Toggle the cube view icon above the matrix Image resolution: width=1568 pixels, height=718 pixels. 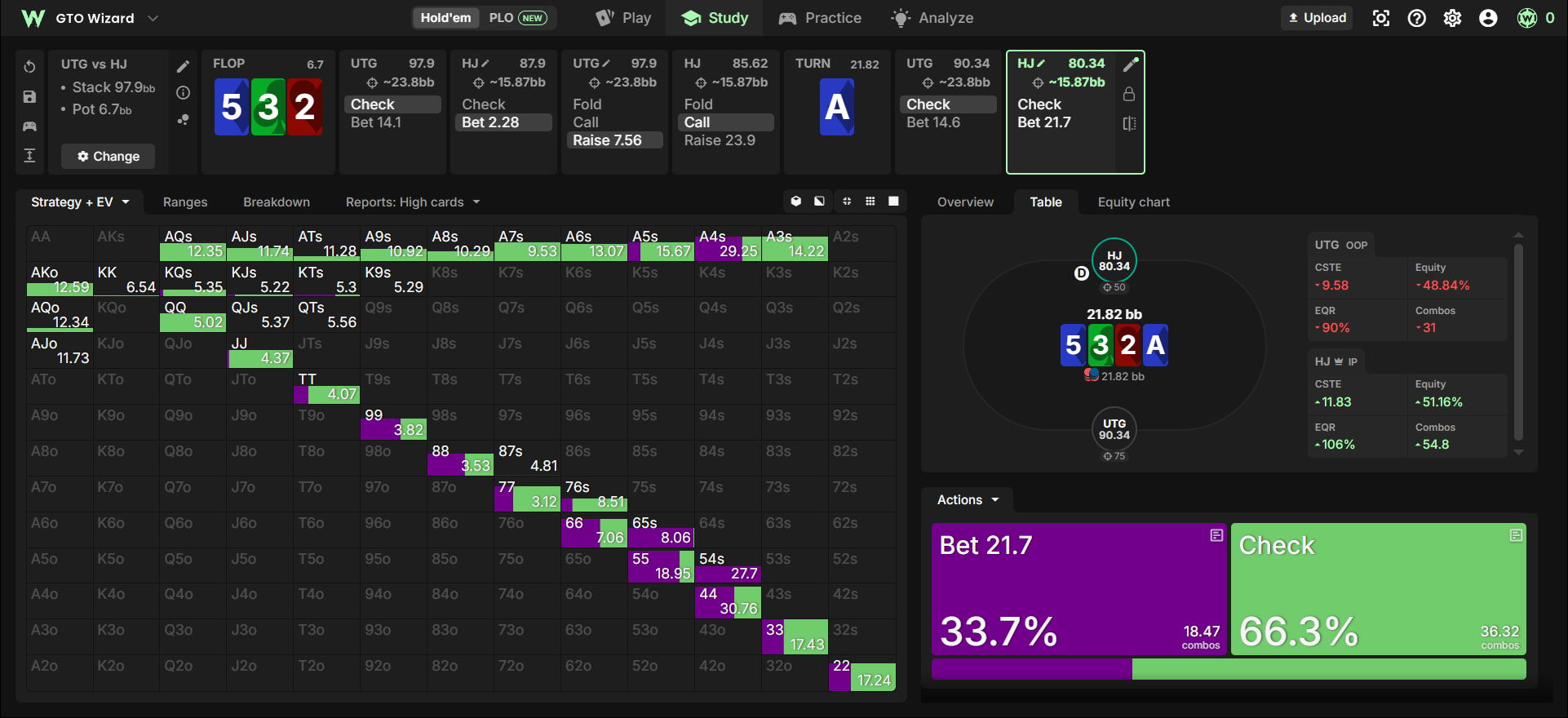click(x=796, y=201)
